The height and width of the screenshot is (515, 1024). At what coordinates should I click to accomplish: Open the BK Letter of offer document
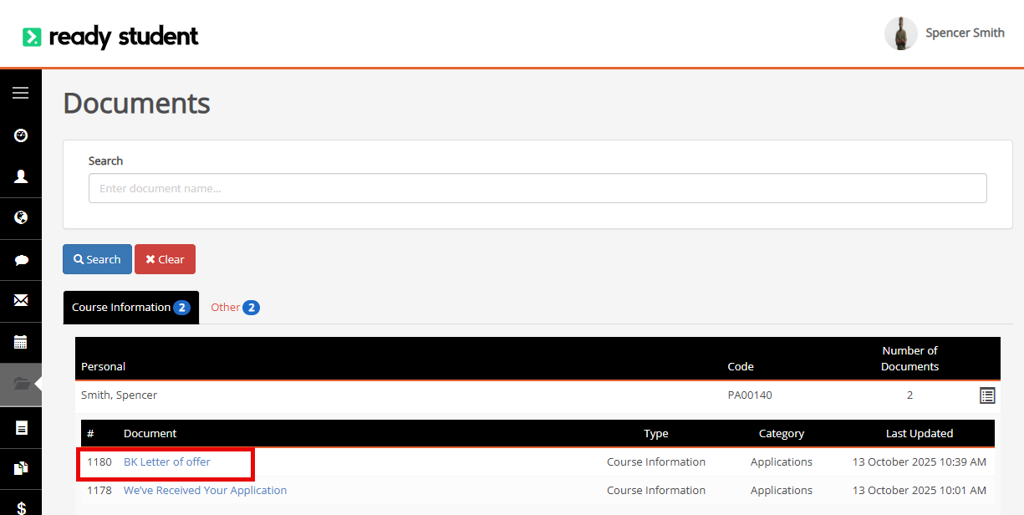[167, 462]
